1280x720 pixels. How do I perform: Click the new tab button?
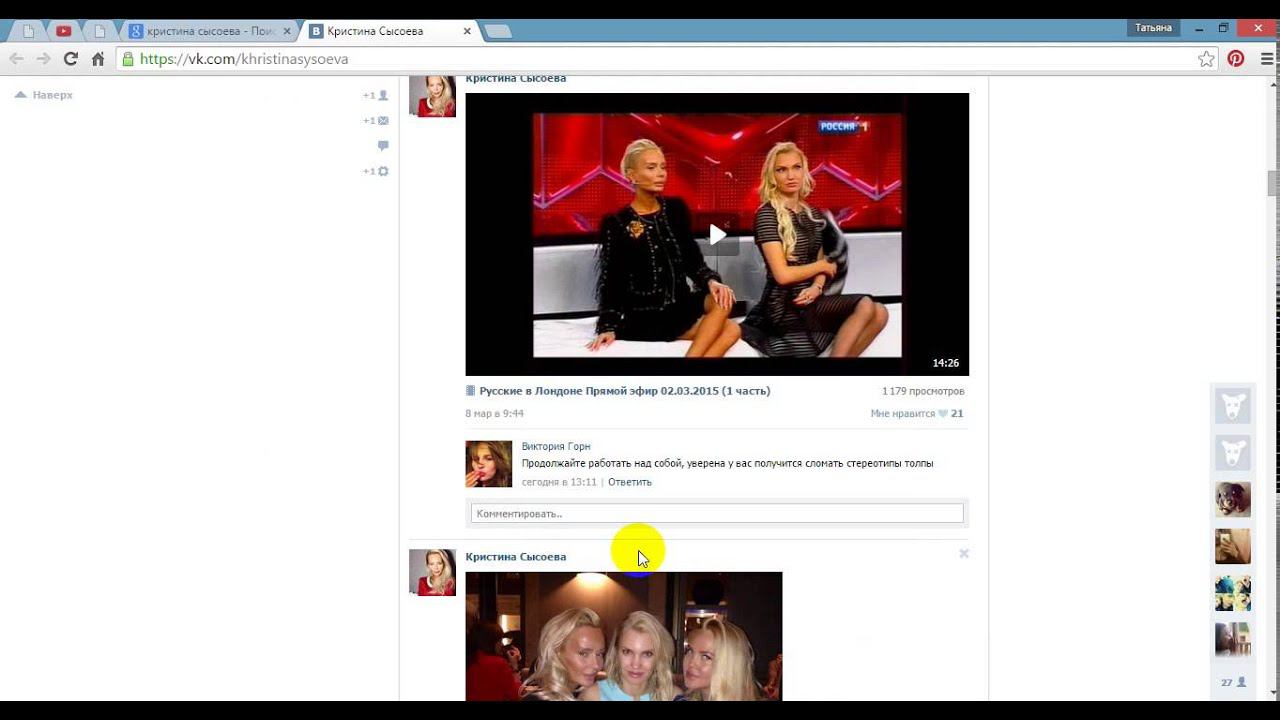498,31
